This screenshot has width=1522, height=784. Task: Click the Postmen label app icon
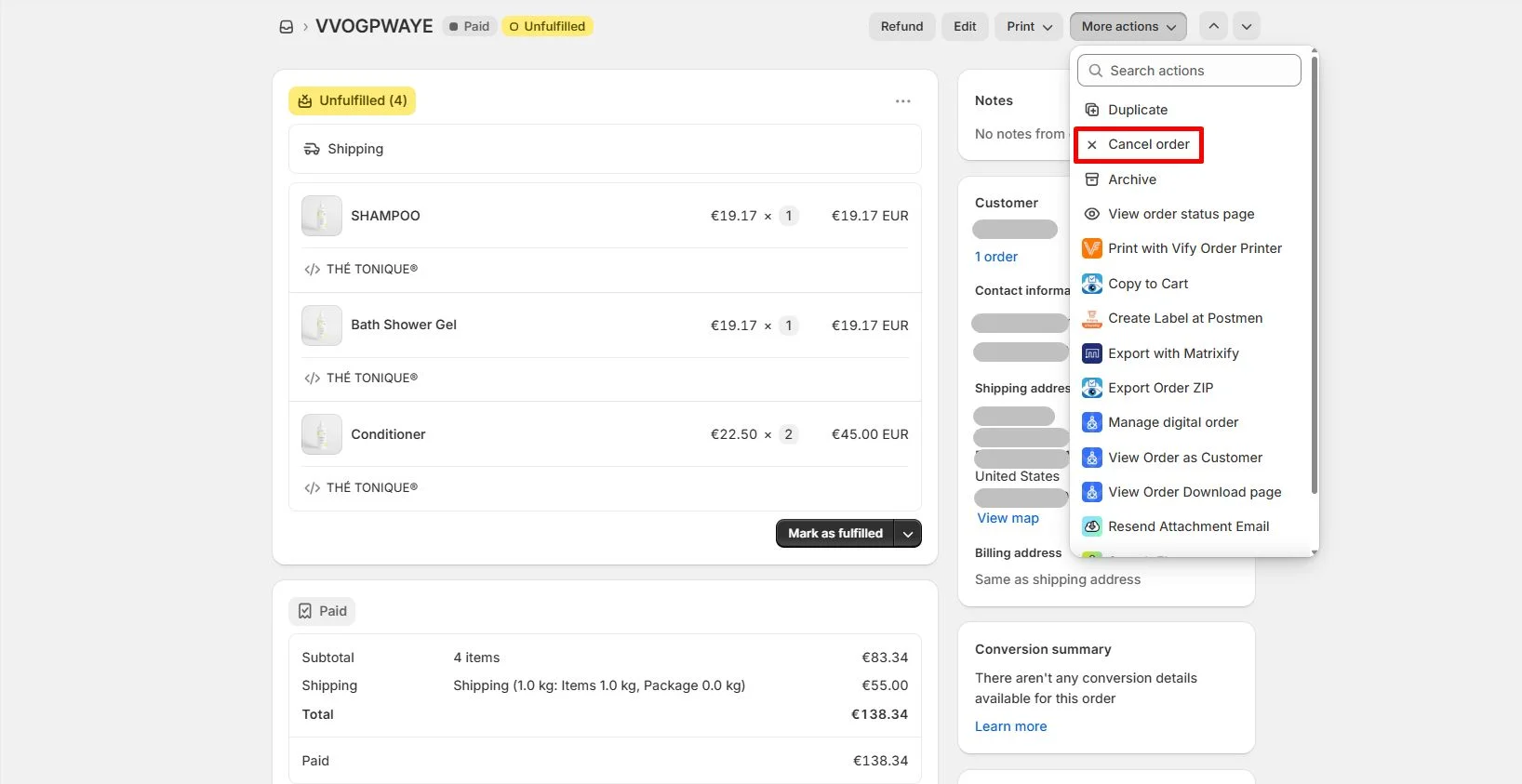tap(1092, 318)
